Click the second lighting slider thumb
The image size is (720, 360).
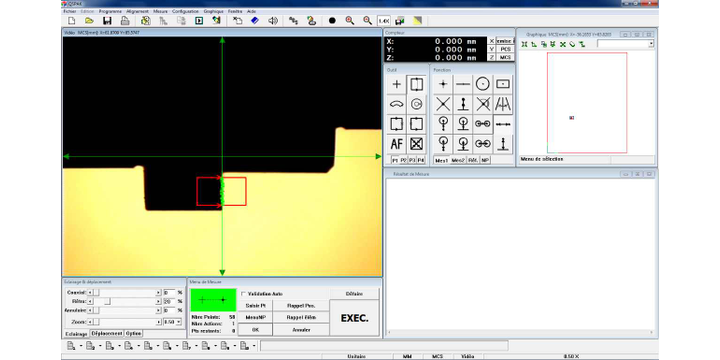pyautogui.click(x=107, y=301)
